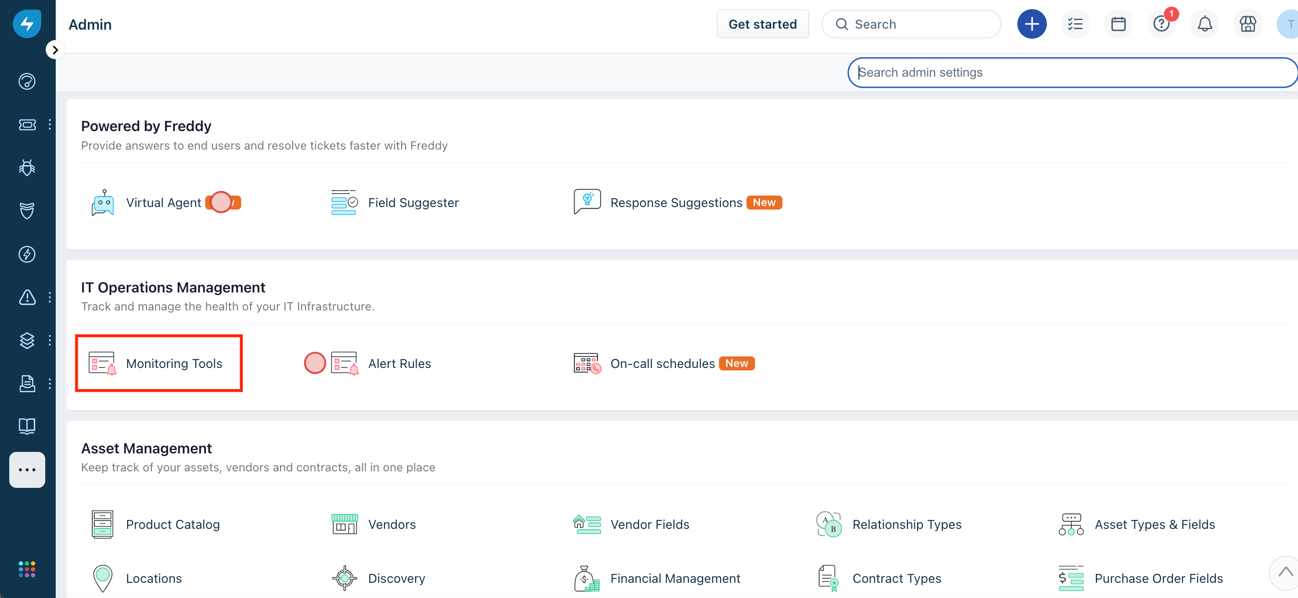Open the Monitoring Tools settings
1298x598 pixels.
point(158,363)
